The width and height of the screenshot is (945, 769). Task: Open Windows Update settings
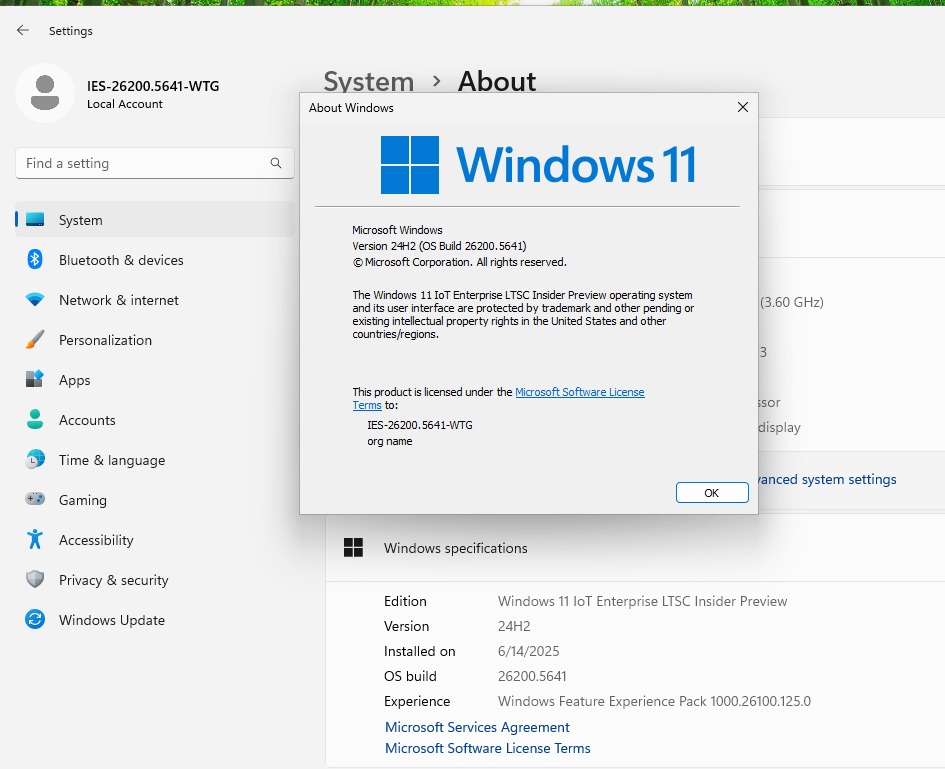point(155,620)
